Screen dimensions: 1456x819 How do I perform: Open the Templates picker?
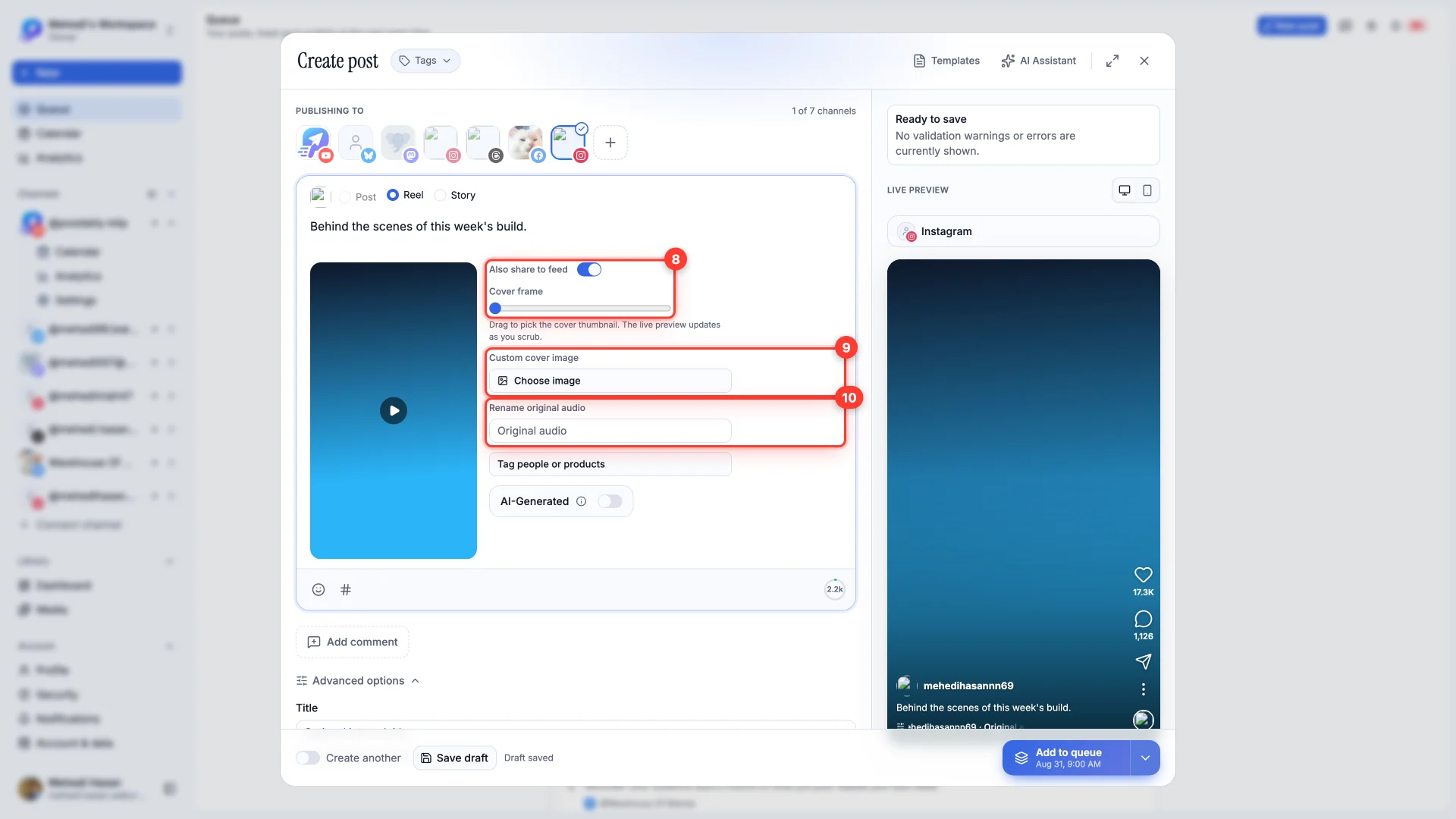pyautogui.click(x=946, y=61)
